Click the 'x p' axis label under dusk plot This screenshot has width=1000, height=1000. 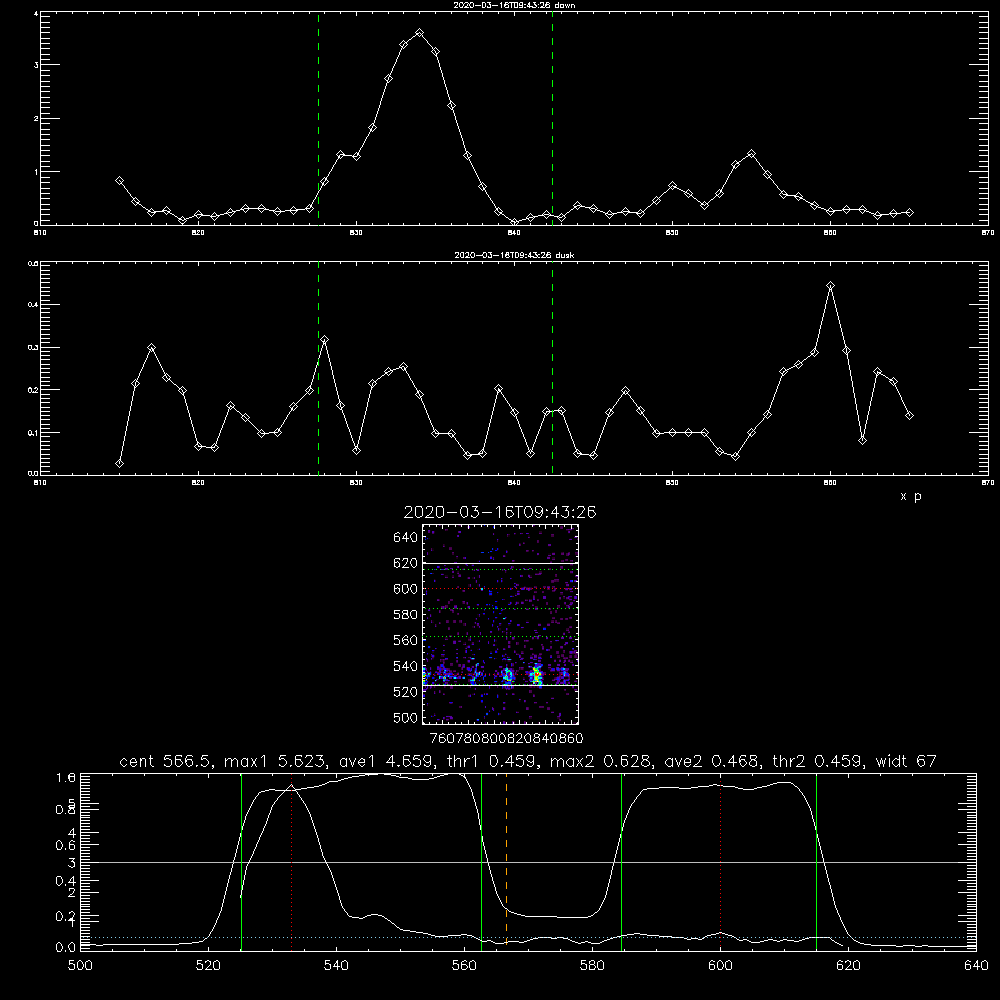tap(911, 496)
